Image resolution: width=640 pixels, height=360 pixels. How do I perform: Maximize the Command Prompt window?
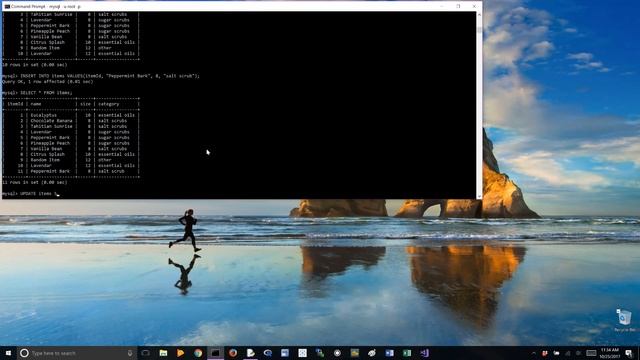[458, 6]
